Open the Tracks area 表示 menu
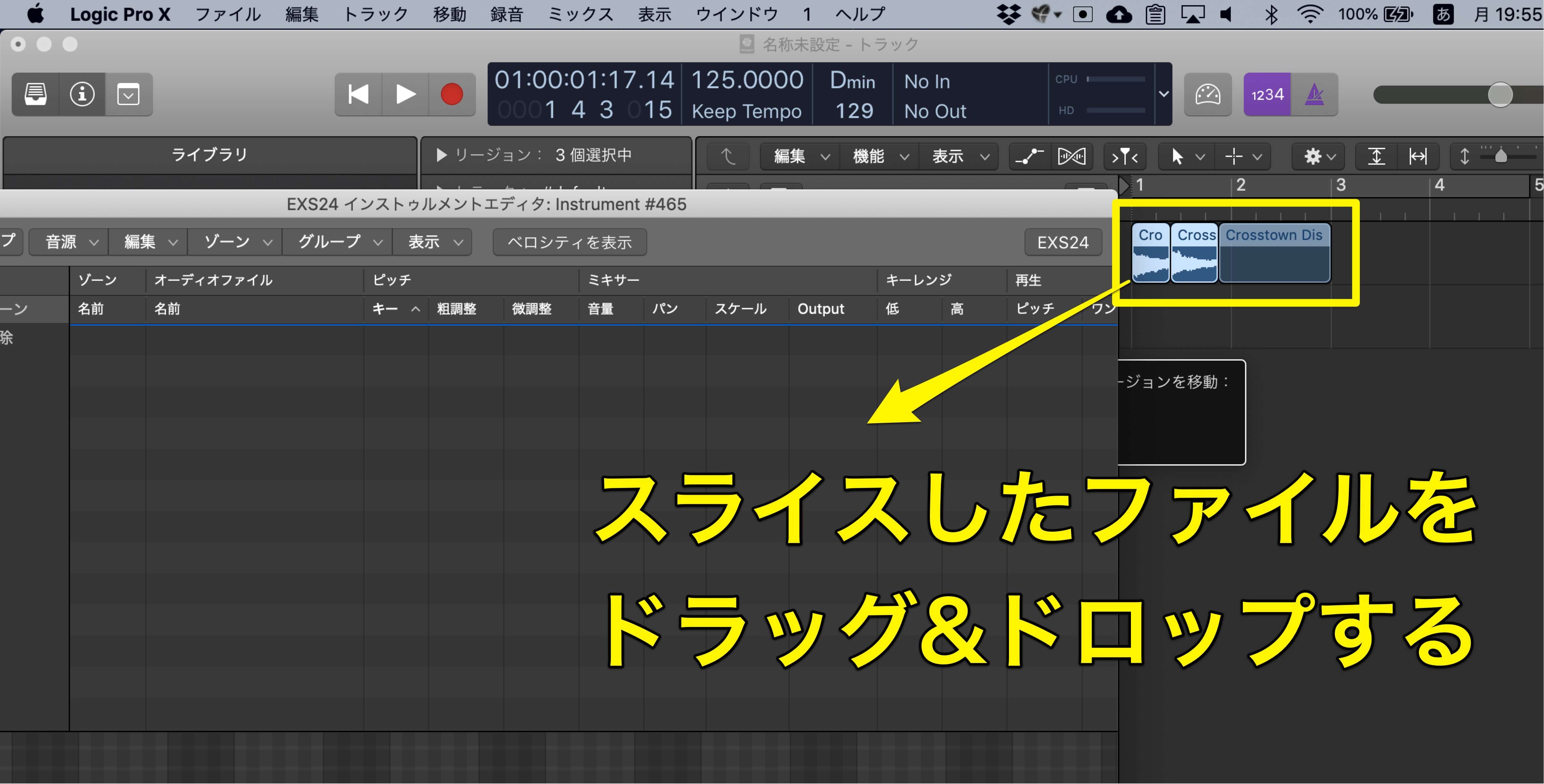The height and width of the screenshot is (784, 1544). [x=958, y=156]
